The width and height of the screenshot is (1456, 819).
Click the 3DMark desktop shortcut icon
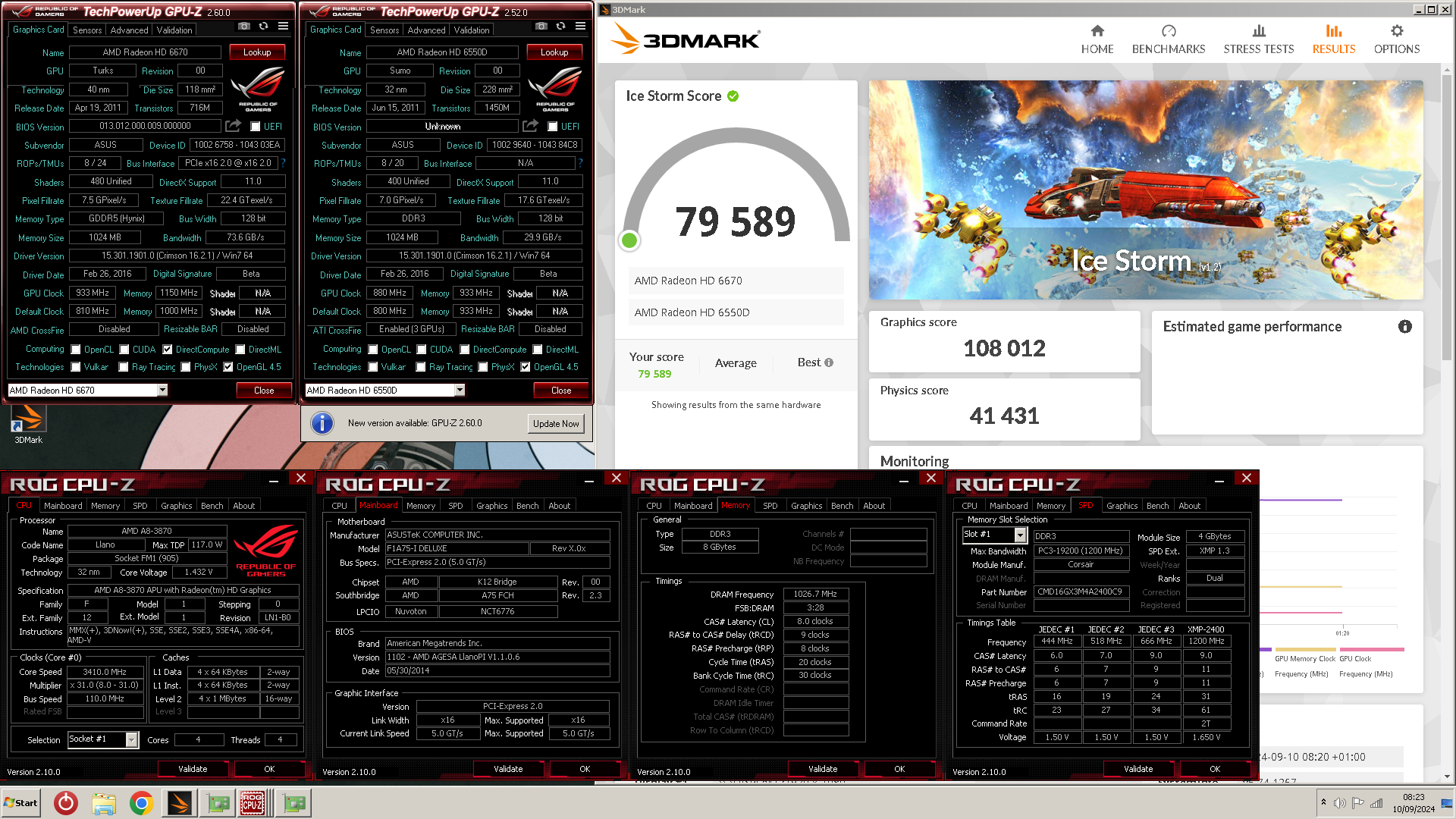[28, 419]
